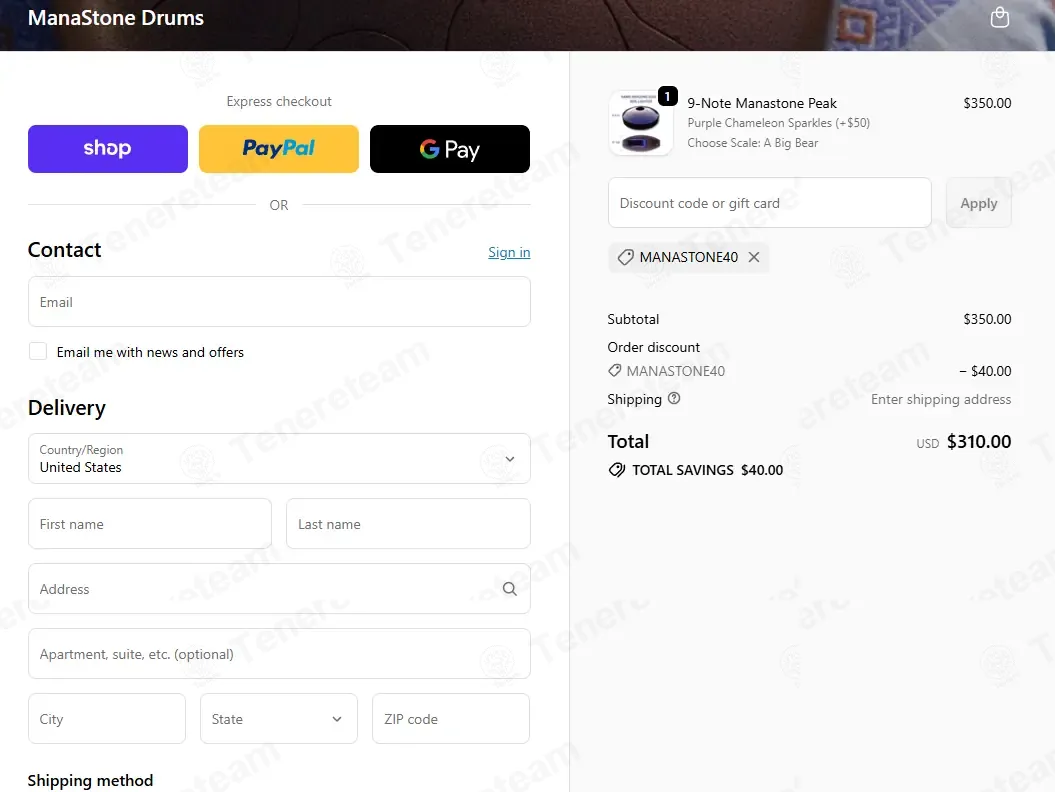Viewport: 1055px width, 792px height.
Task: Click Purple Chameleon Sparkles (+$50) text
Action: (778, 123)
